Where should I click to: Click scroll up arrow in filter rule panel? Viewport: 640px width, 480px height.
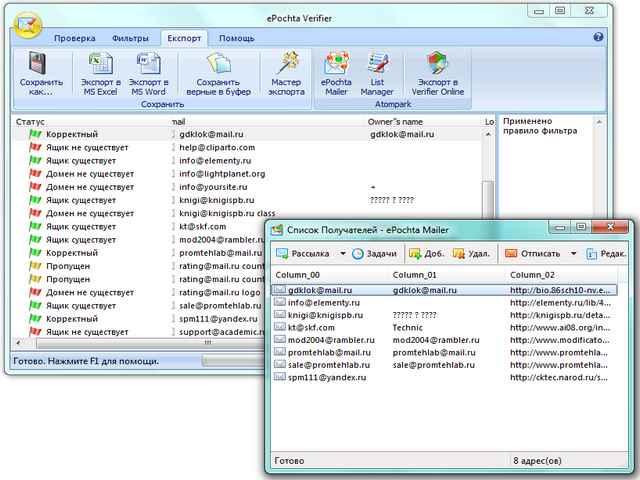(599, 122)
